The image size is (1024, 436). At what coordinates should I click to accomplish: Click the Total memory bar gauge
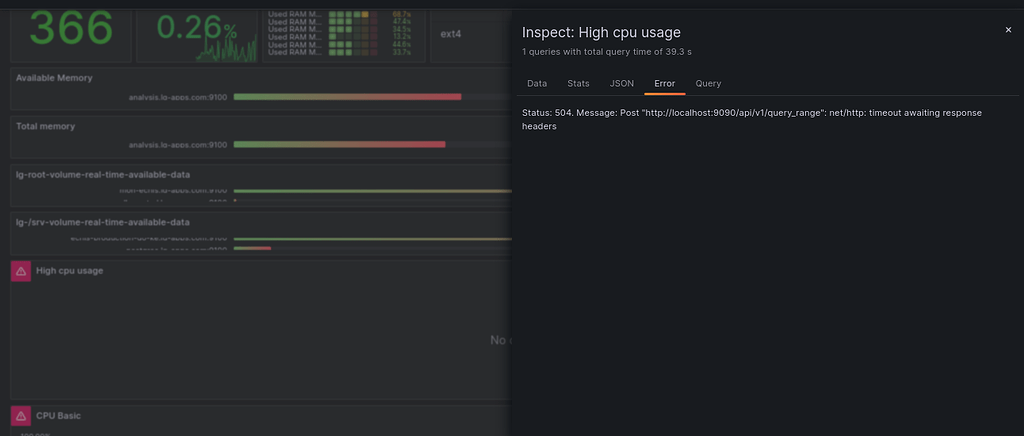tap(339, 145)
